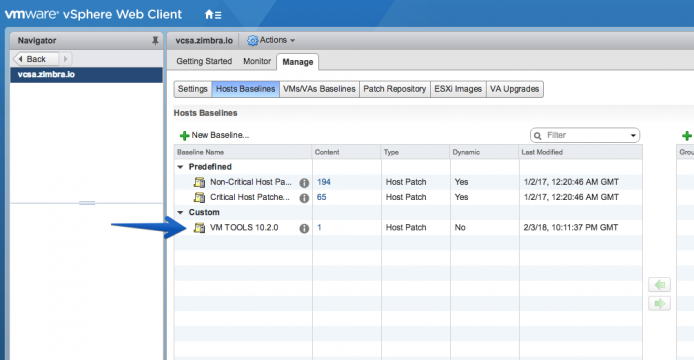
Task: Click the green left arrow button
Action: [659, 284]
